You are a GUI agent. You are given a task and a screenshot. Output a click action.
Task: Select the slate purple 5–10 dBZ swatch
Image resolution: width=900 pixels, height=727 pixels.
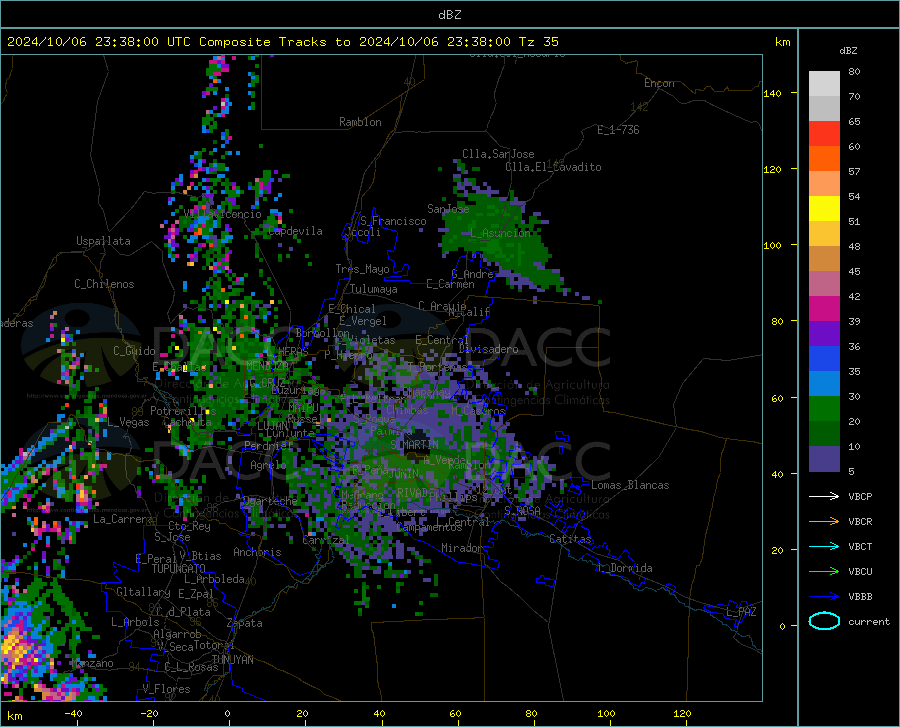click(824, 459)
